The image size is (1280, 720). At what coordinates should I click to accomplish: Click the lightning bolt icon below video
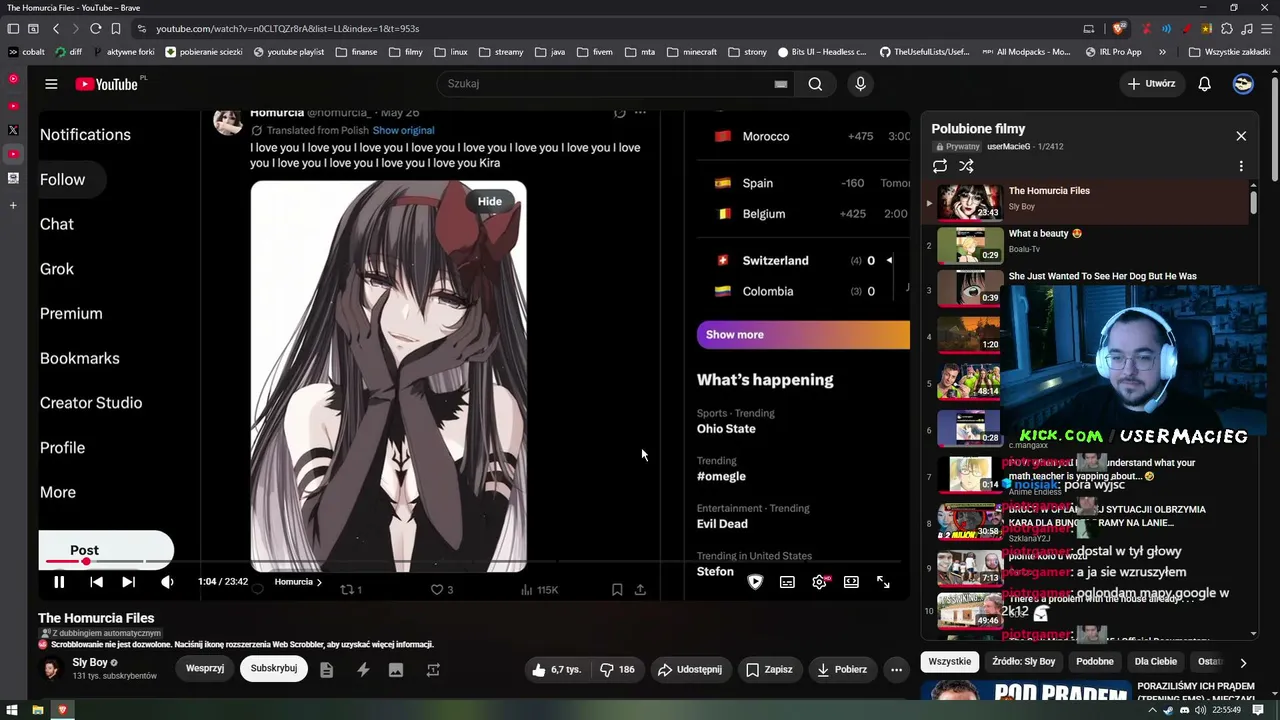[x=363, y=670]
